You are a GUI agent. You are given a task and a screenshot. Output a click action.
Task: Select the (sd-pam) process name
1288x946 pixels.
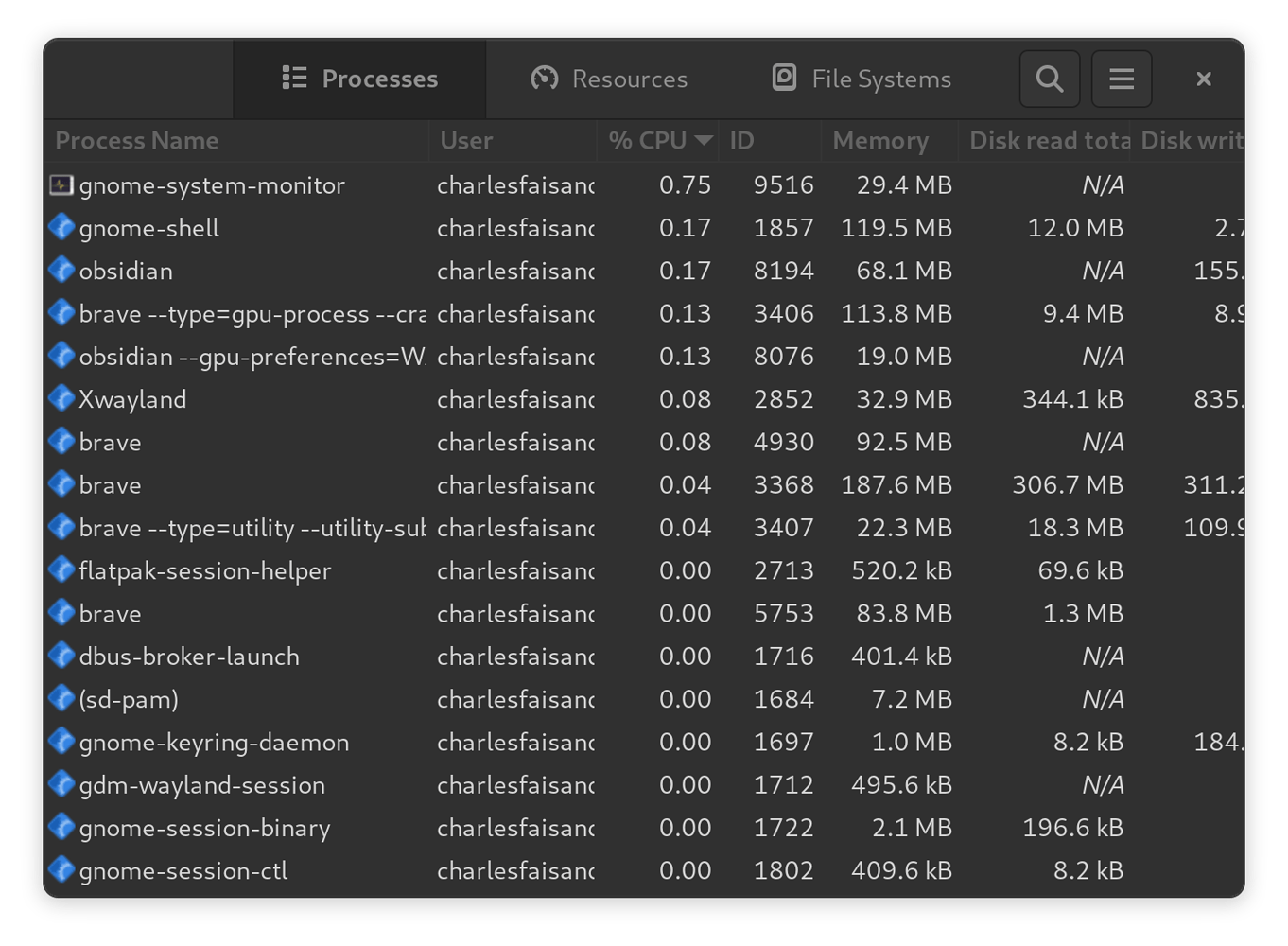(x=129, y=699)
